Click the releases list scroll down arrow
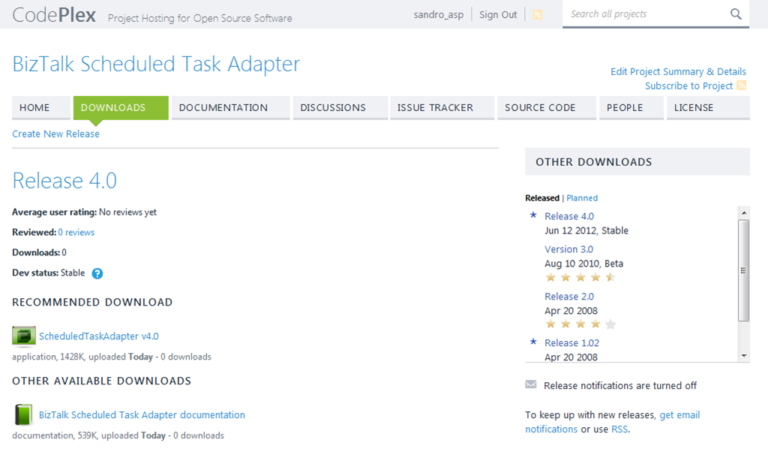 click(x=744, y=356)
